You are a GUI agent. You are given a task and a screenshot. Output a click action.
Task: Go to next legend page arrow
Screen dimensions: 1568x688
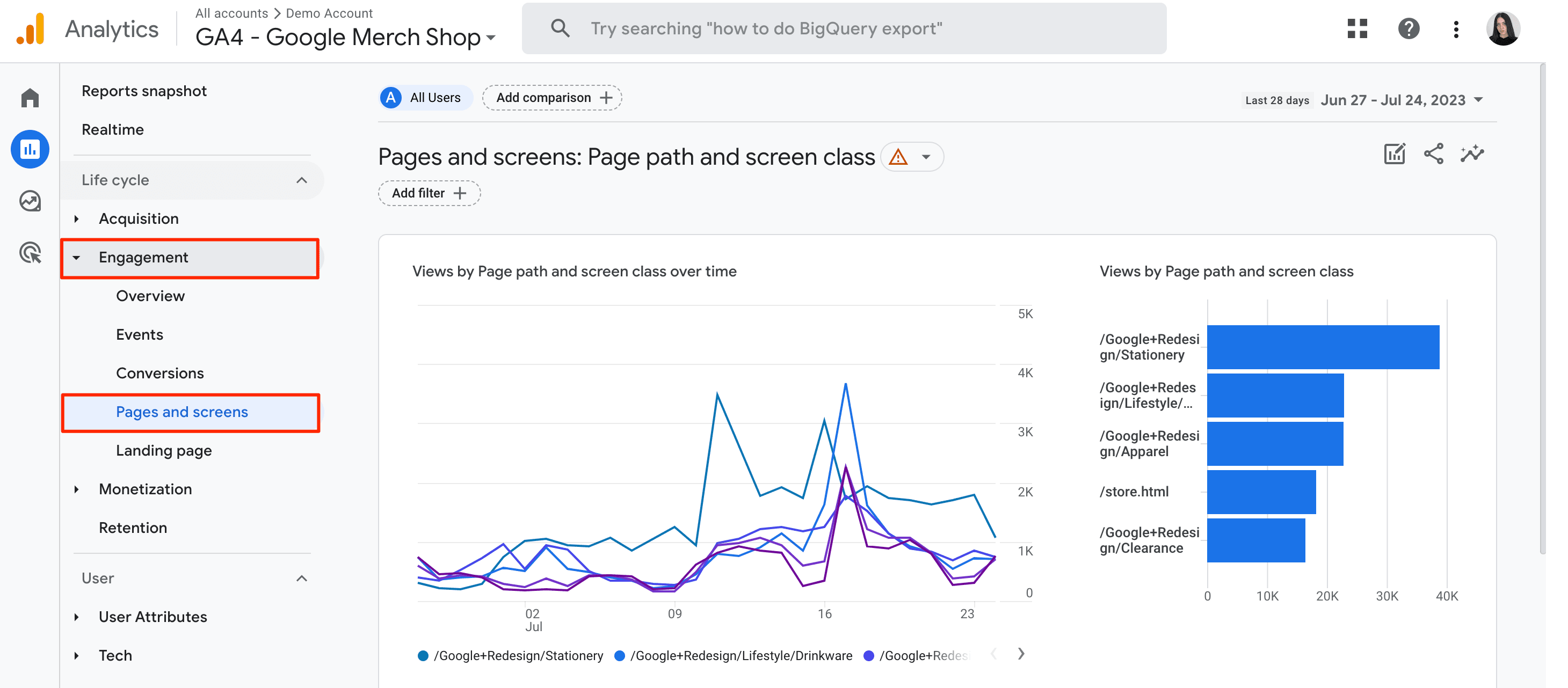click(1021, 654)
